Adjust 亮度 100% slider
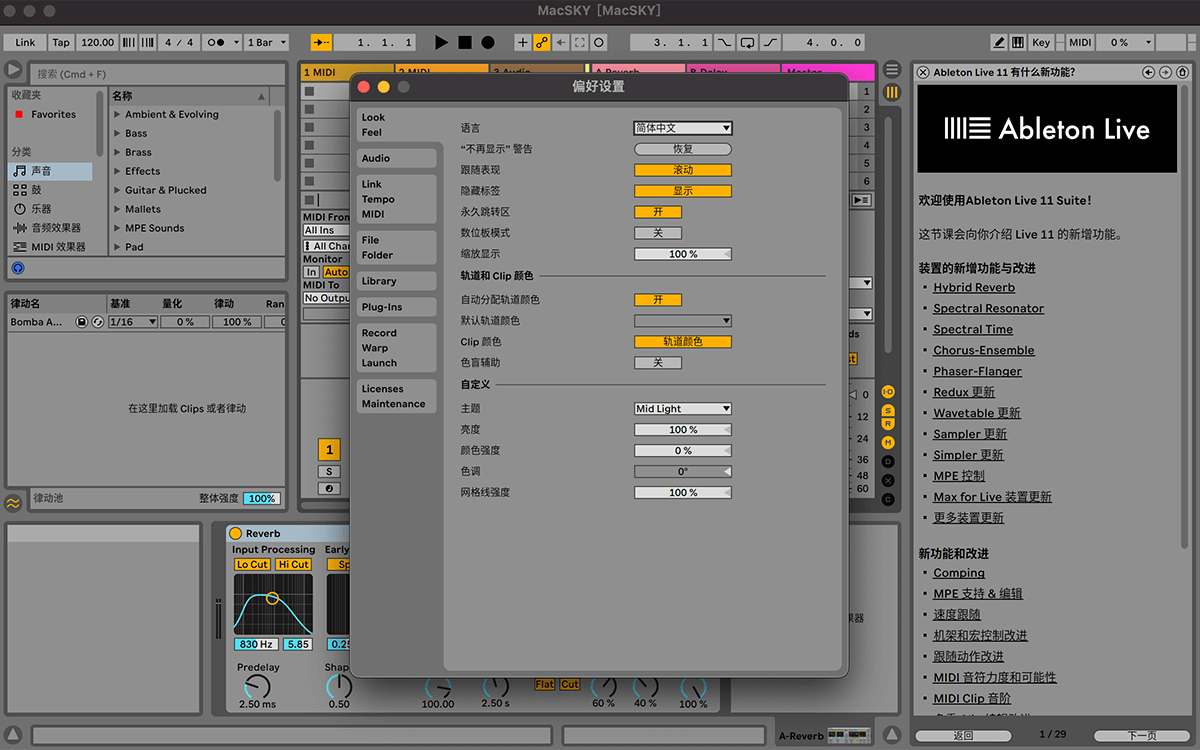Screen dimensions: 1200x750 683,430
